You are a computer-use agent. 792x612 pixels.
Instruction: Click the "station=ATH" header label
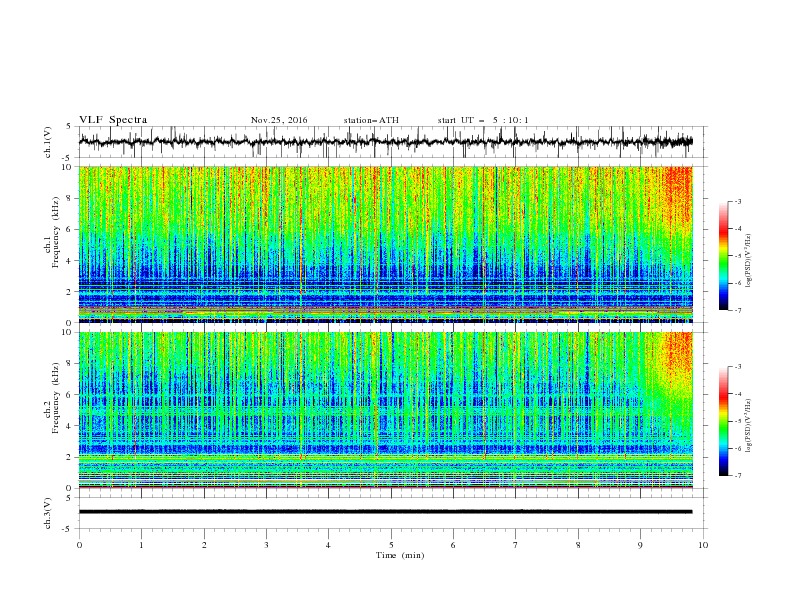(371, 120)
